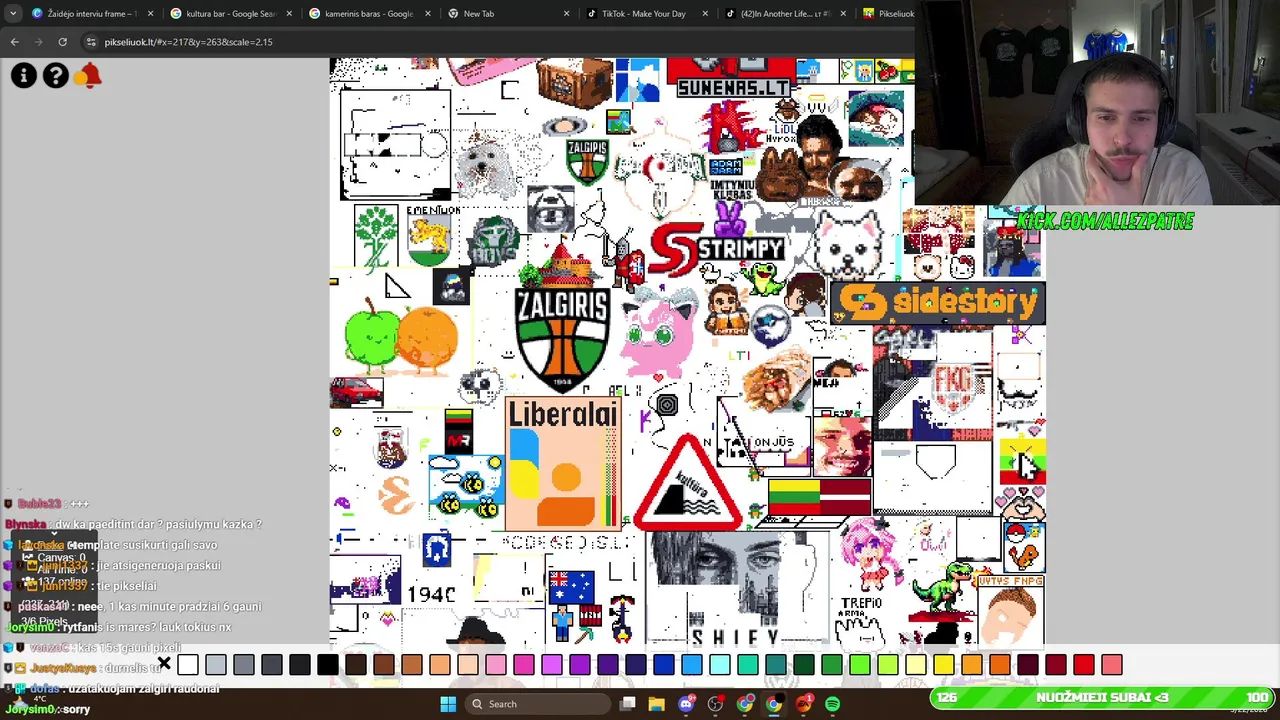This screenshot has height=720, width=1280.
Task: Close the kultura bar Google Search tab
Action: pos(289,14)
